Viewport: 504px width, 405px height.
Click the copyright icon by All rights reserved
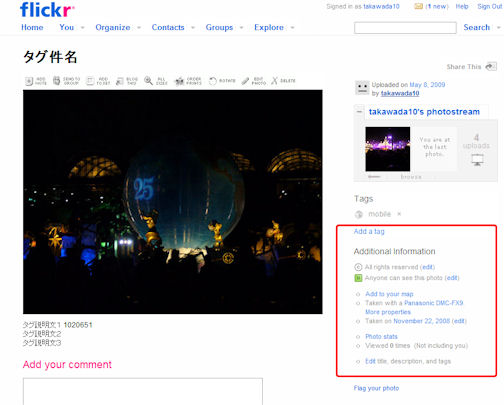(358, 267)
